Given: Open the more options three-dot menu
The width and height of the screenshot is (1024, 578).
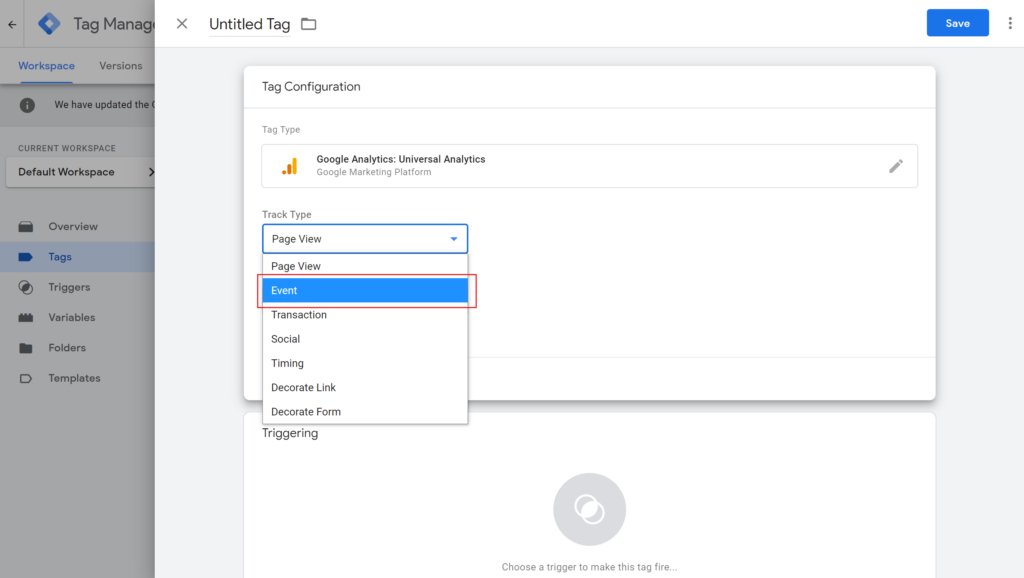Looking at the screenshot, I should (1010, 23).
